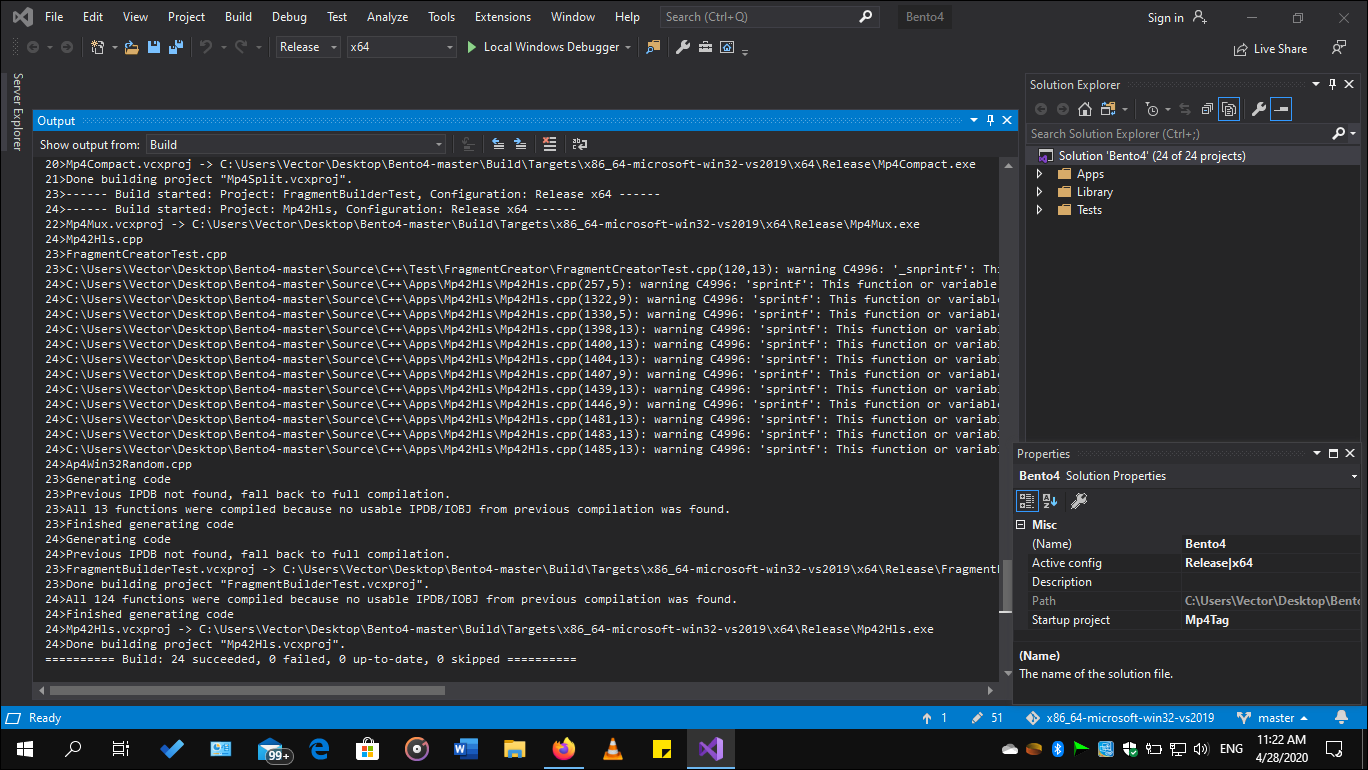The height and width of the screenshot is (770, 1368).
Task: Switch views icon in Solution Explorer
Action: (1108, 109)
